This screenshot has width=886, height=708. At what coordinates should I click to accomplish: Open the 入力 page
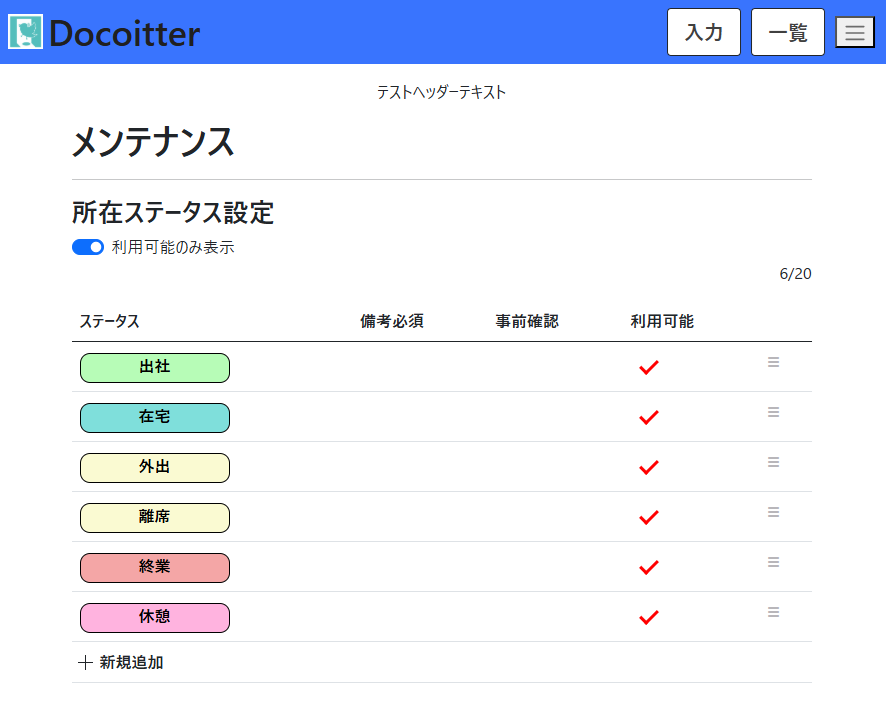pos(703,32)
